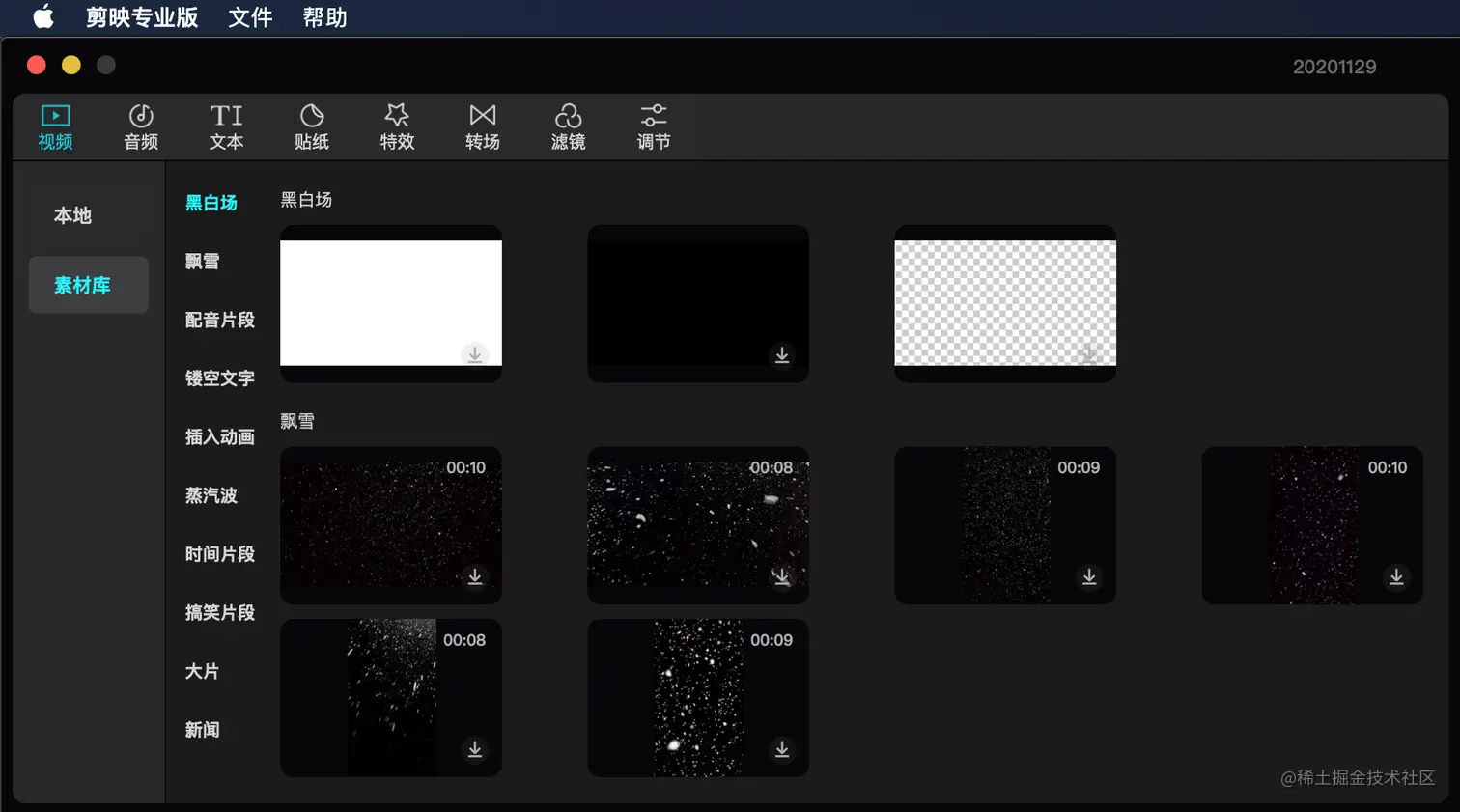Select the 贴纸 sticker panel
1460x812 pixels.
pos(312,127)
